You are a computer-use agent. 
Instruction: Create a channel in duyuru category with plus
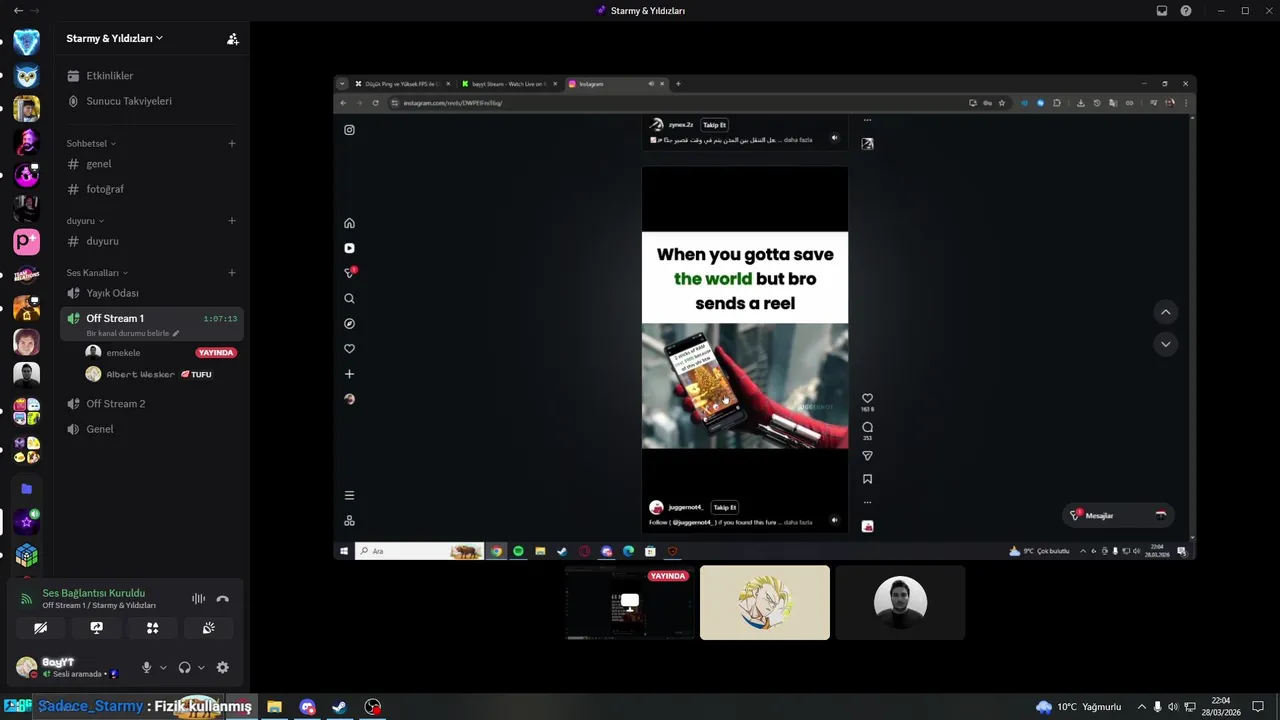pyautogui.click(x=232, y=221)
